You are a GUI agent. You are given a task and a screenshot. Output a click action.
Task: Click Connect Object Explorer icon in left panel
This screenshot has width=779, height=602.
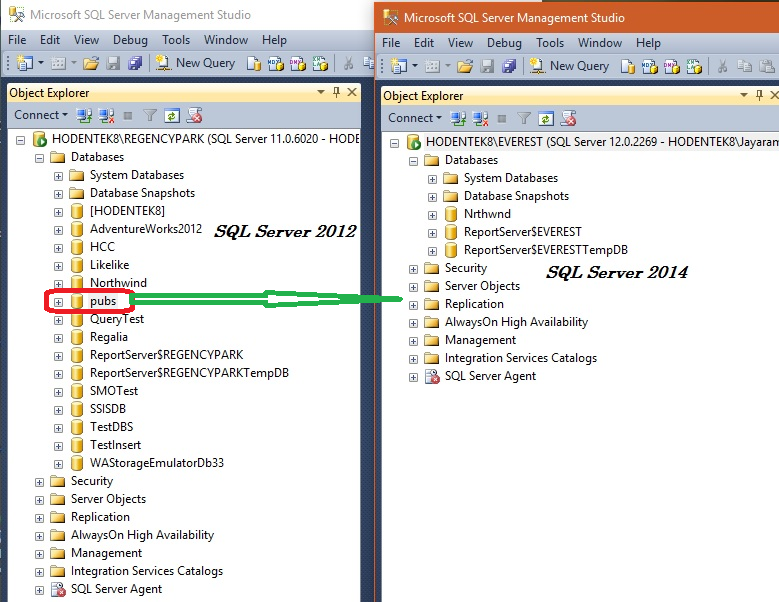click(x=84, y=116)
